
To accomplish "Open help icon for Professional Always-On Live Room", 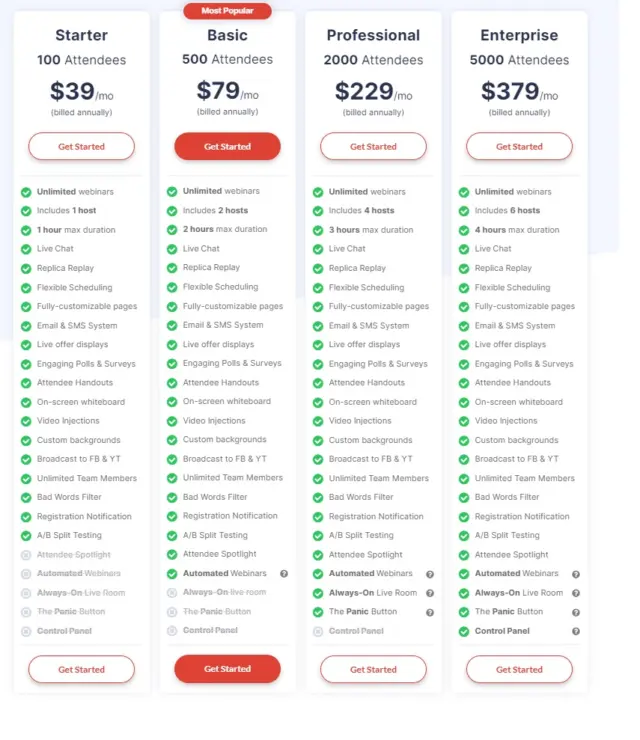I will 429,593.
